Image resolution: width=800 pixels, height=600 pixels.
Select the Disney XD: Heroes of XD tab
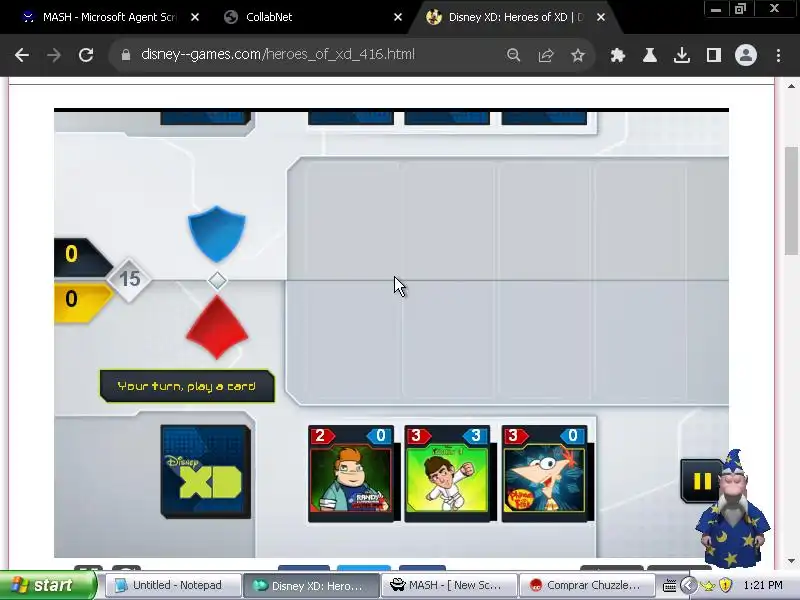click(x=515, y=17)
